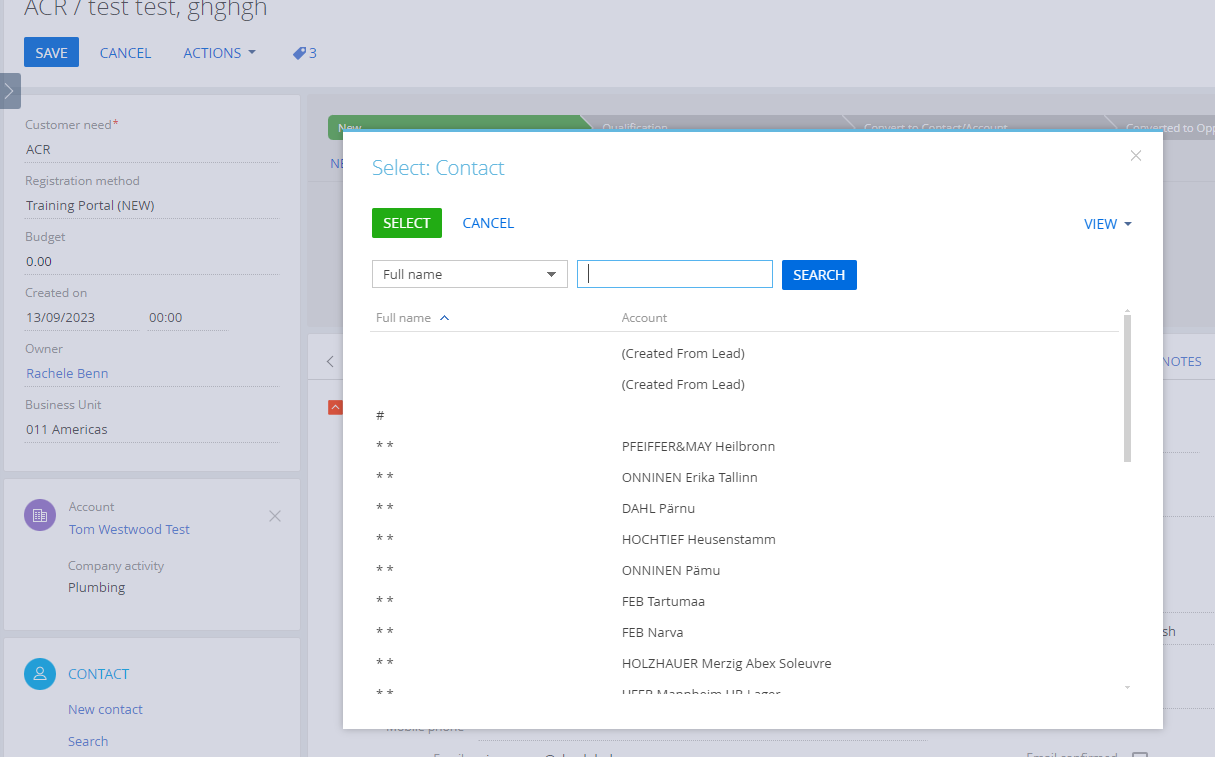Click the green SELECT button
This screenshot has height=757, width=1215.
(x=407, y=223)
